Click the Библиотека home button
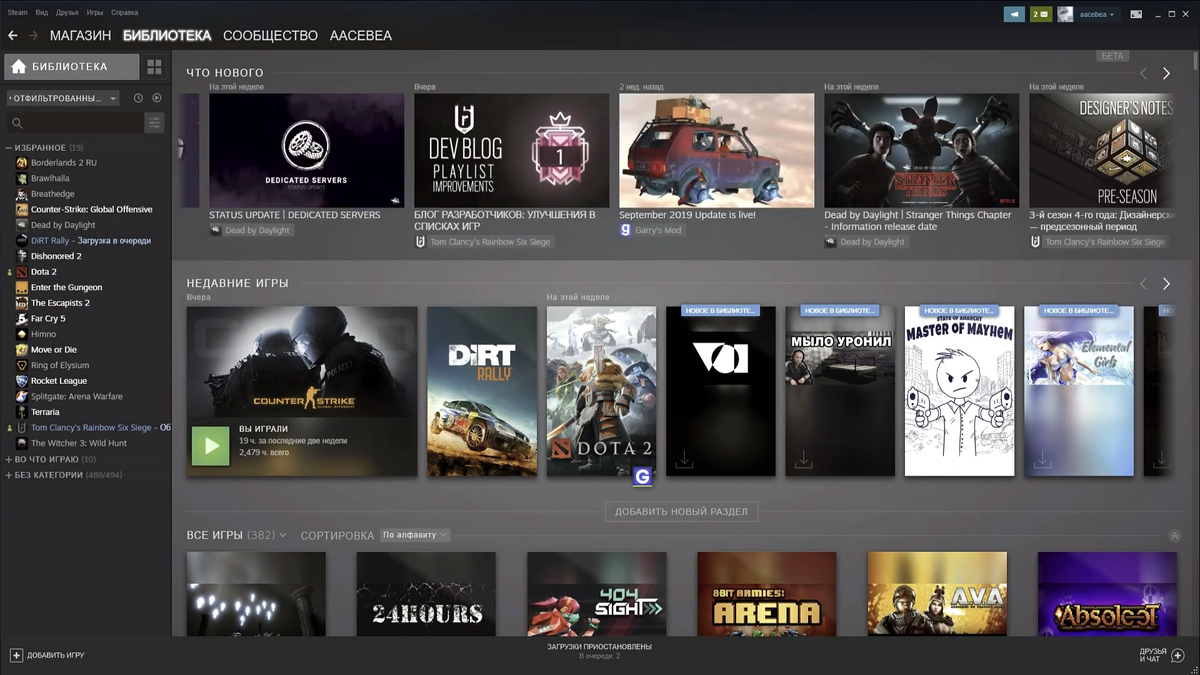Screen dimensions: 1200x675 point(71,67)
